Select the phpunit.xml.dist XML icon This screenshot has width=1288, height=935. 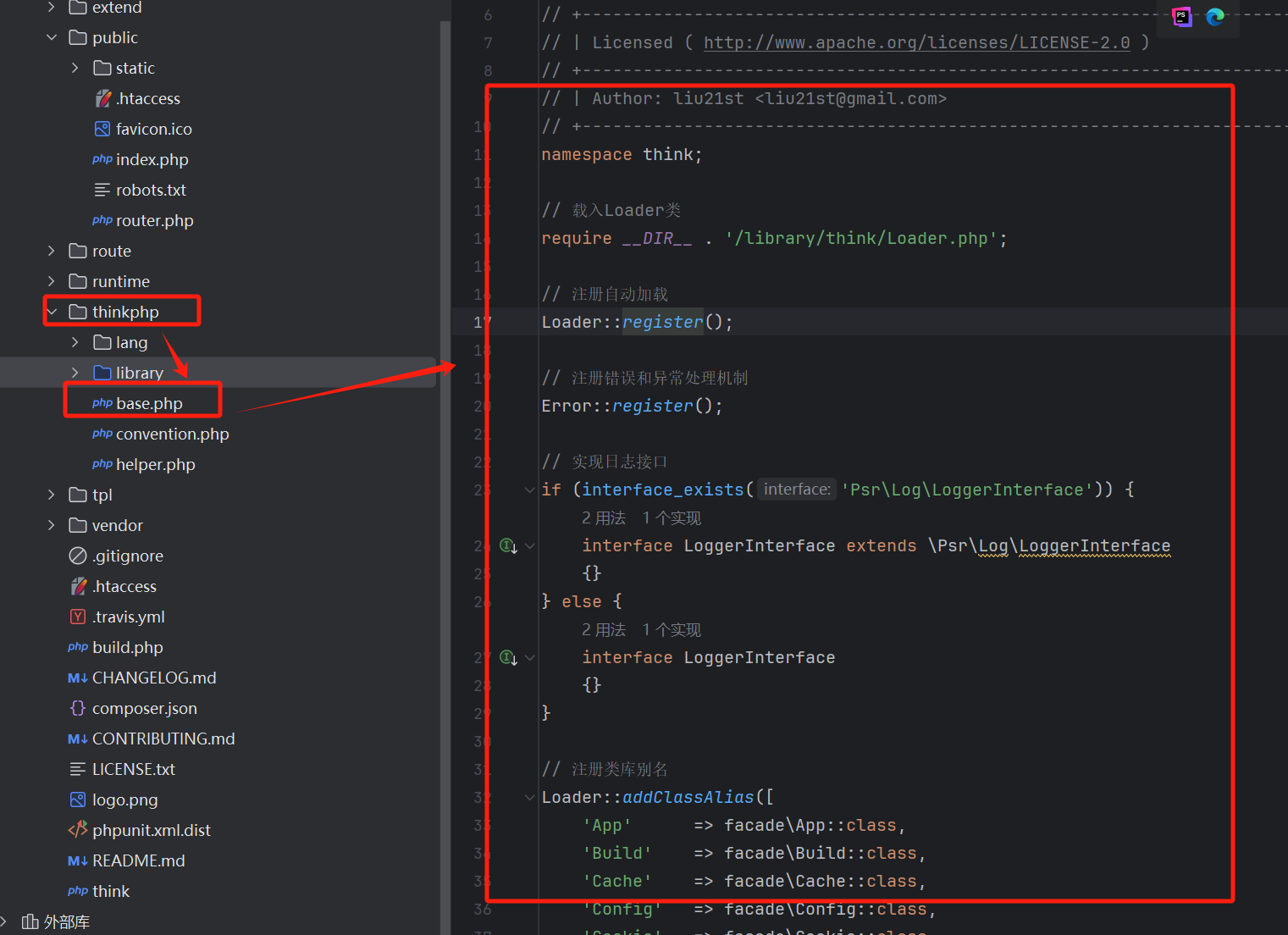click(x=78, y=830)
